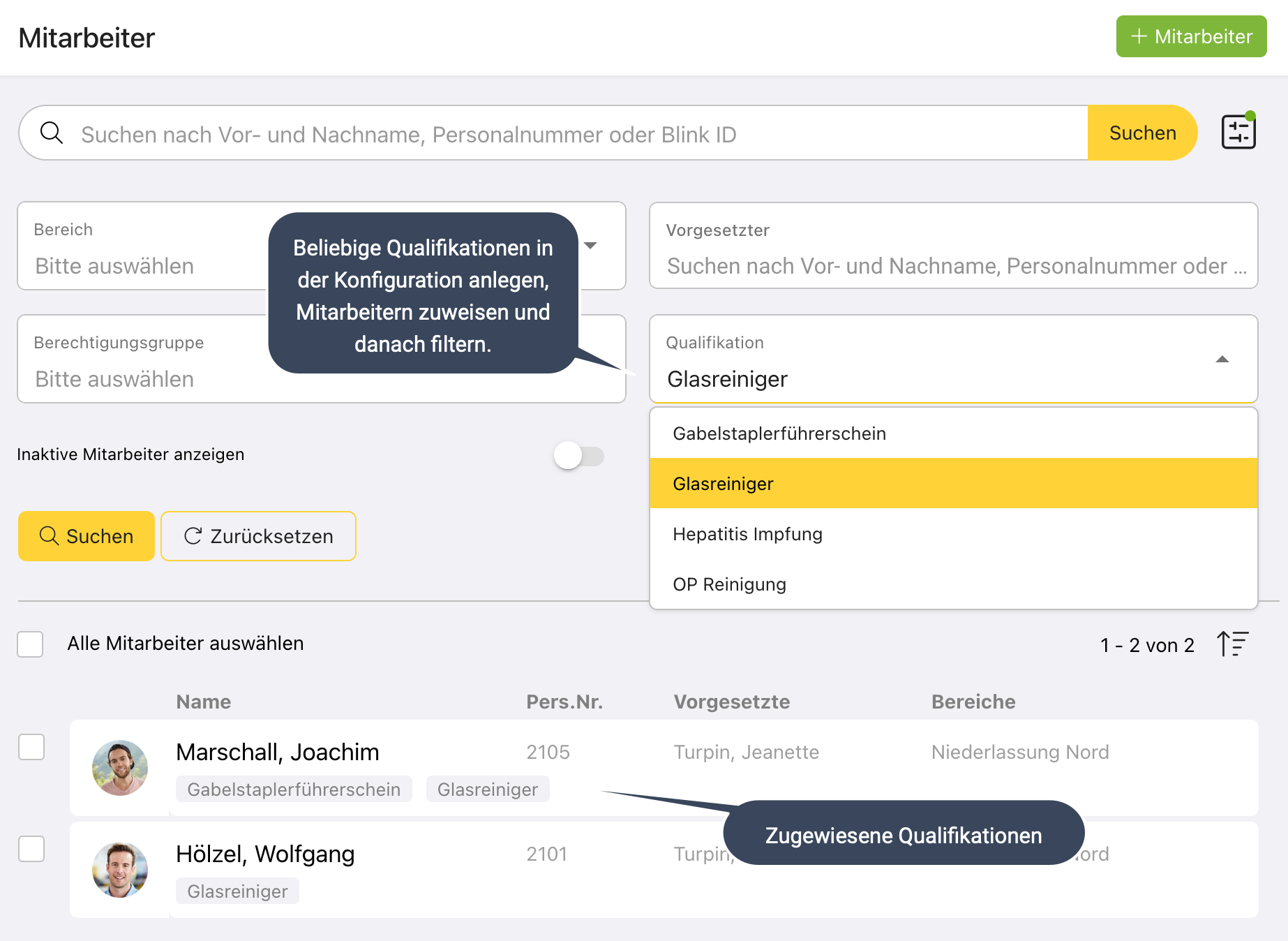Click Joachim Marschall's profile photo
Image resolution: width=1288 pixels, height=941 pixels.
120,768
